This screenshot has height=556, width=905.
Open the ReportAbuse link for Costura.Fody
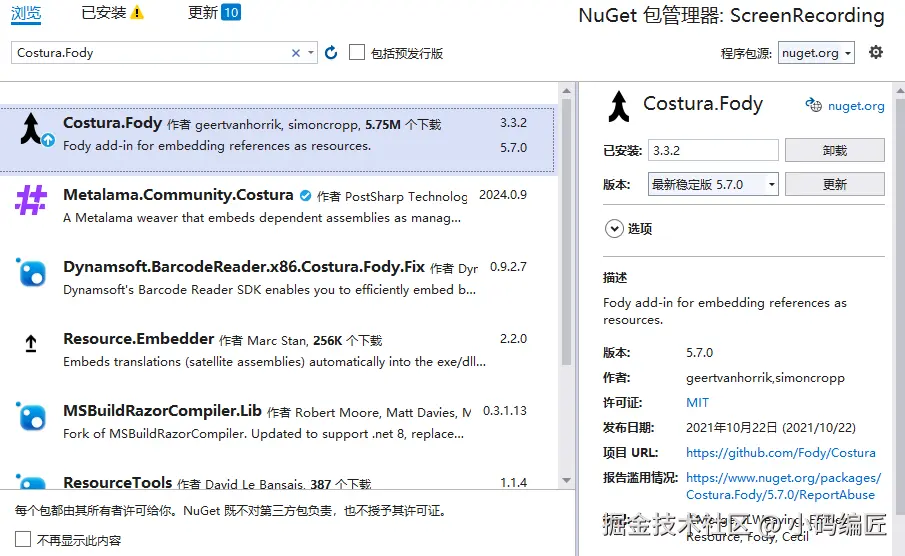783,486
